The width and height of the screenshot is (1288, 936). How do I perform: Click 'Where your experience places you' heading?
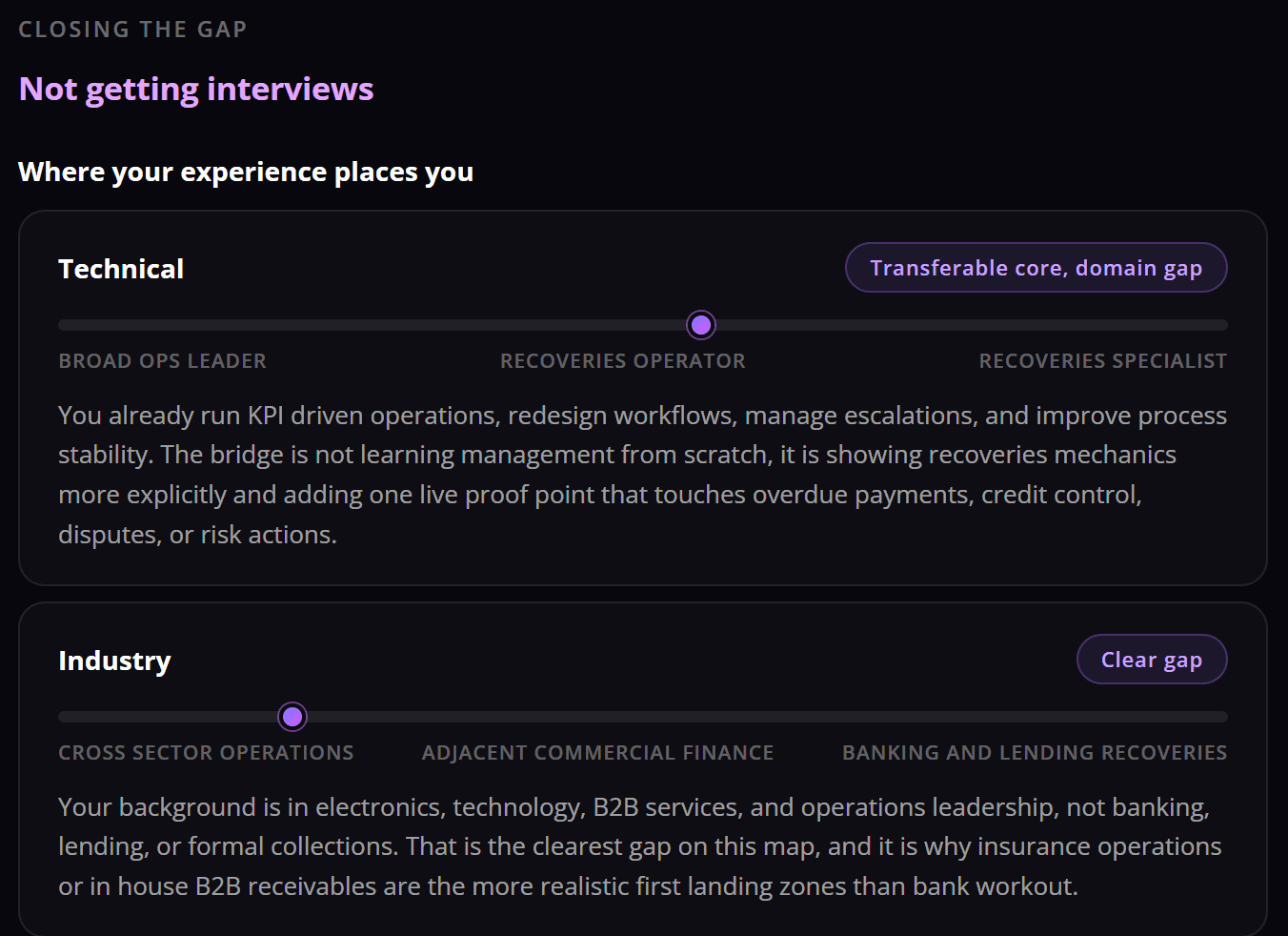246,172
